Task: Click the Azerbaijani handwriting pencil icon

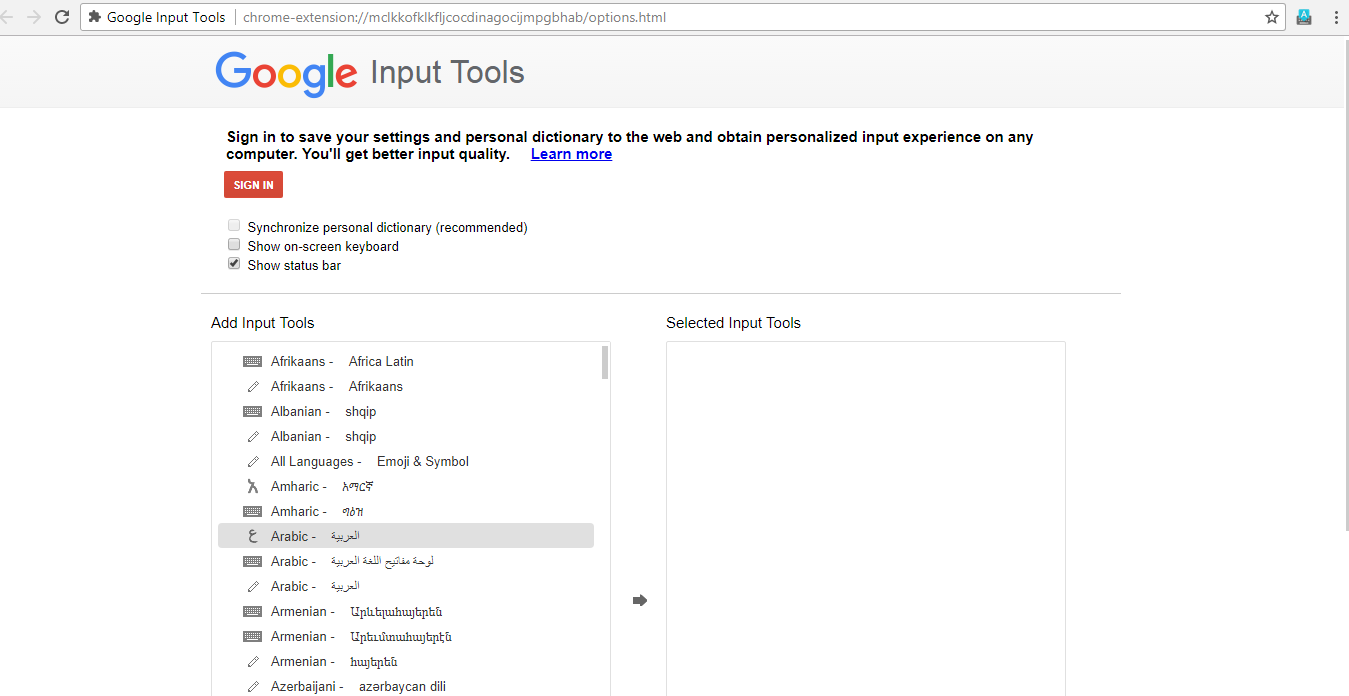Action: tap(253, 687)
